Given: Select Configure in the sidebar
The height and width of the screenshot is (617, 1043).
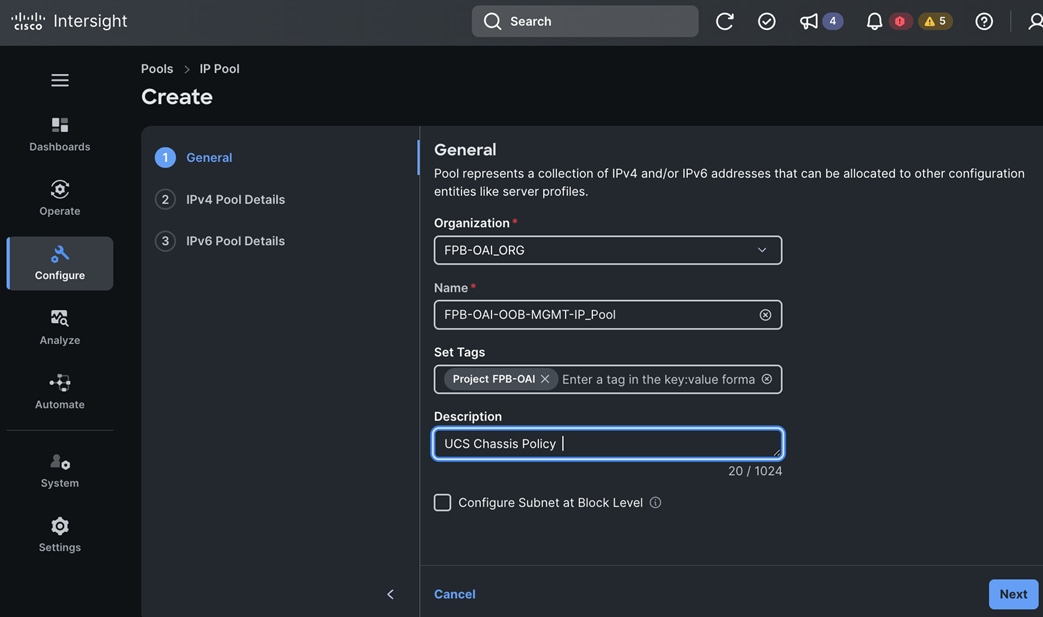Looking at the screenshot, I should [60, 263].
